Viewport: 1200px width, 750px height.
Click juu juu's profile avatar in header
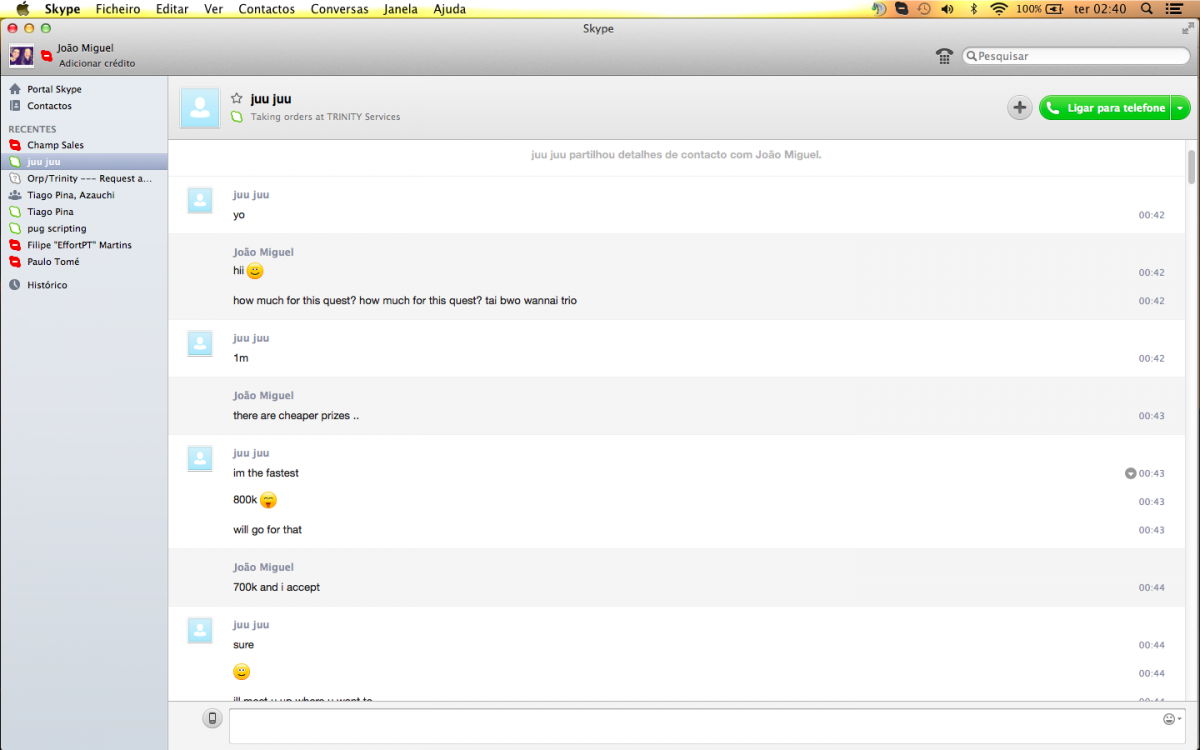[x=200, y=108]
